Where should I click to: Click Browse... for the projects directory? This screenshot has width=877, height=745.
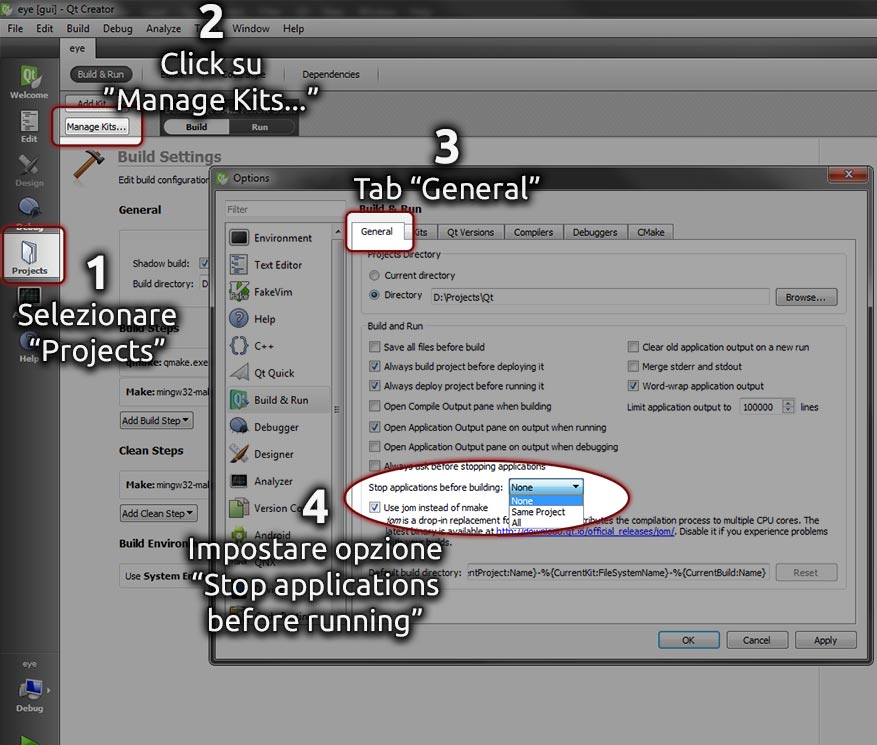(x=805, y=297)
